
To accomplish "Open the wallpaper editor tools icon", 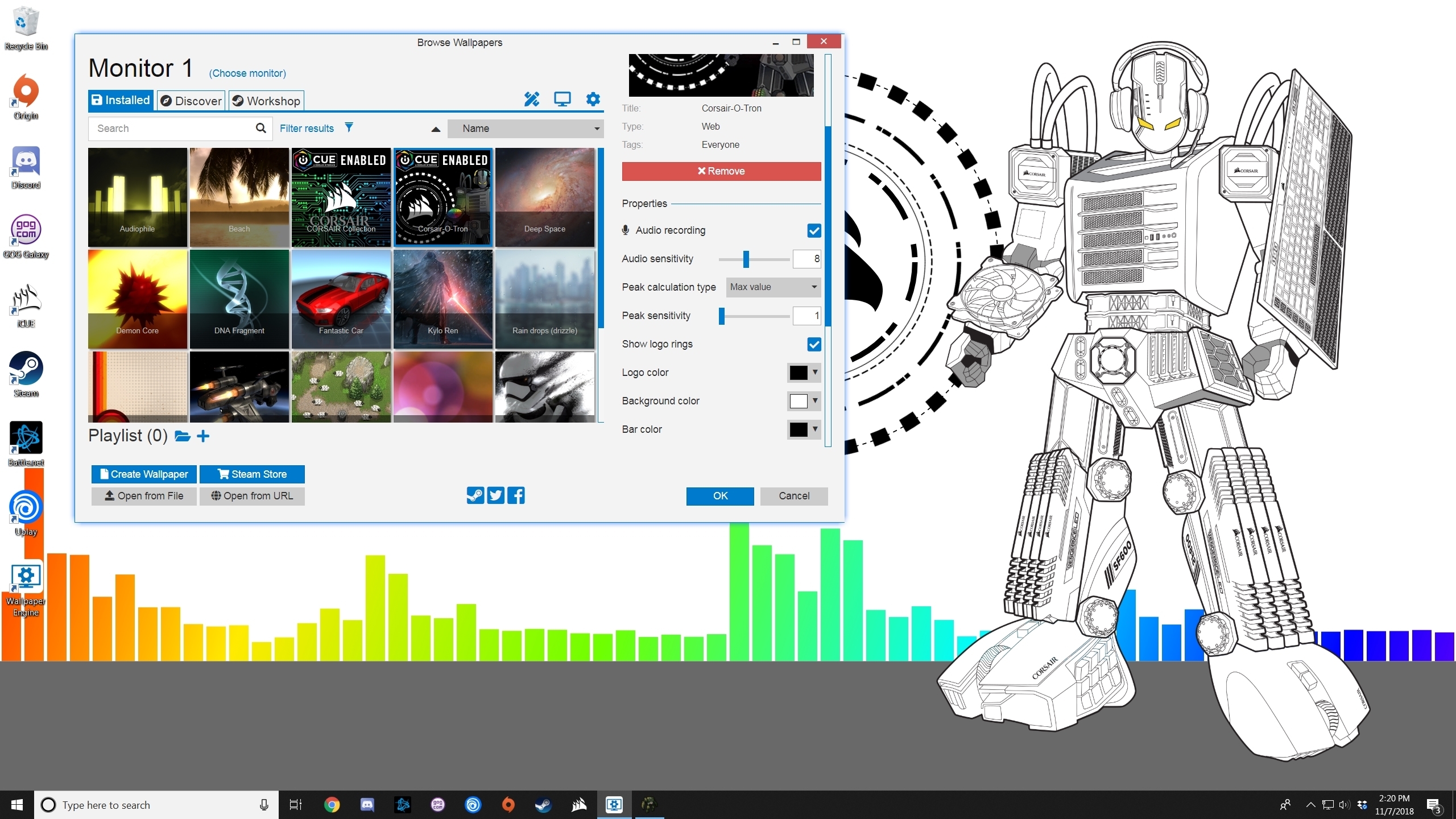I will [x=531, y=100].
